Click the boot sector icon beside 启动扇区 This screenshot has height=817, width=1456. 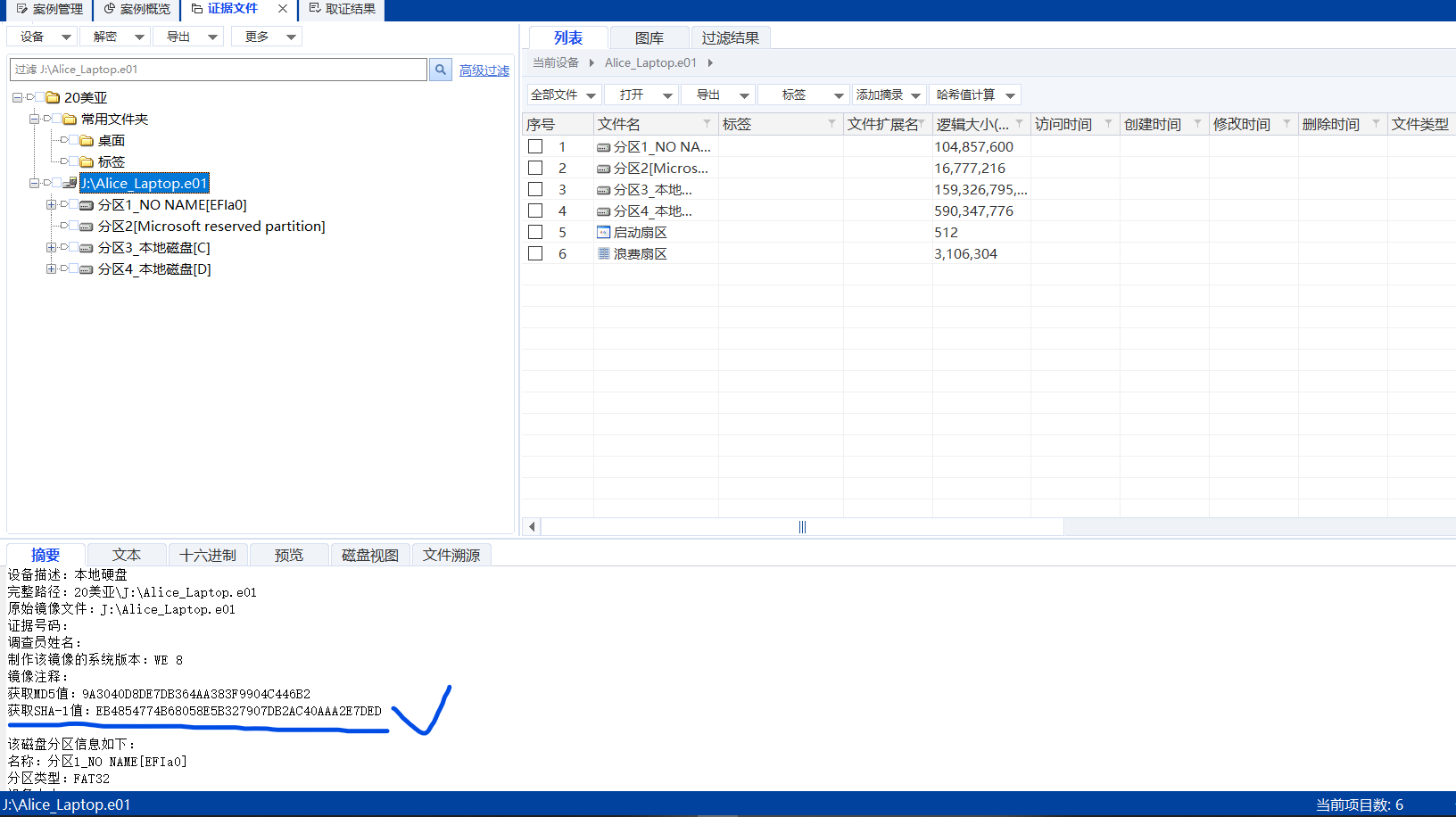pyautogui.click(x=602, y=232)
